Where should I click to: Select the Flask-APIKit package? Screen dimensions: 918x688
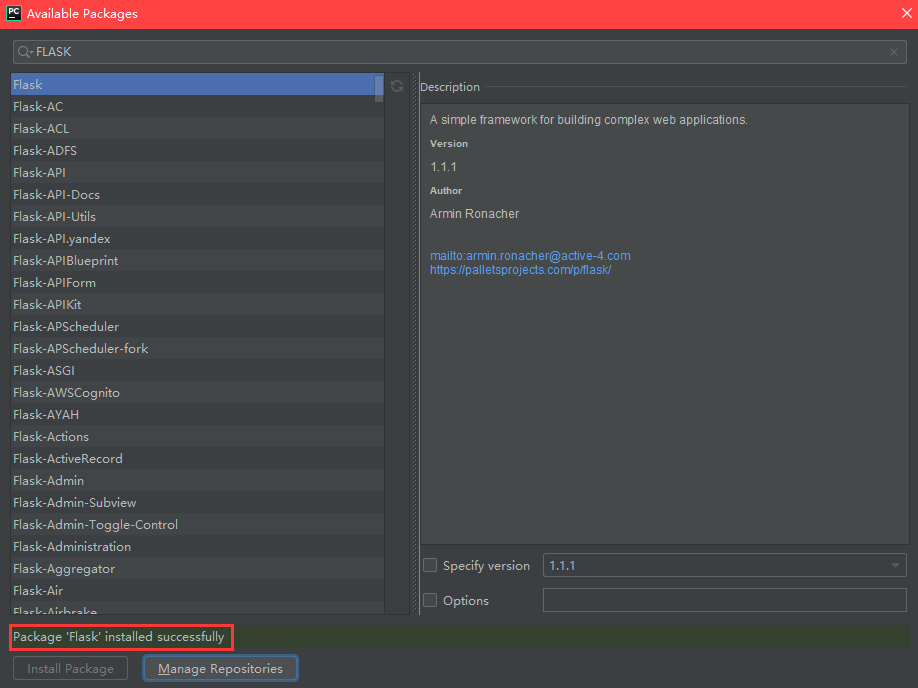tap(197, 304)
